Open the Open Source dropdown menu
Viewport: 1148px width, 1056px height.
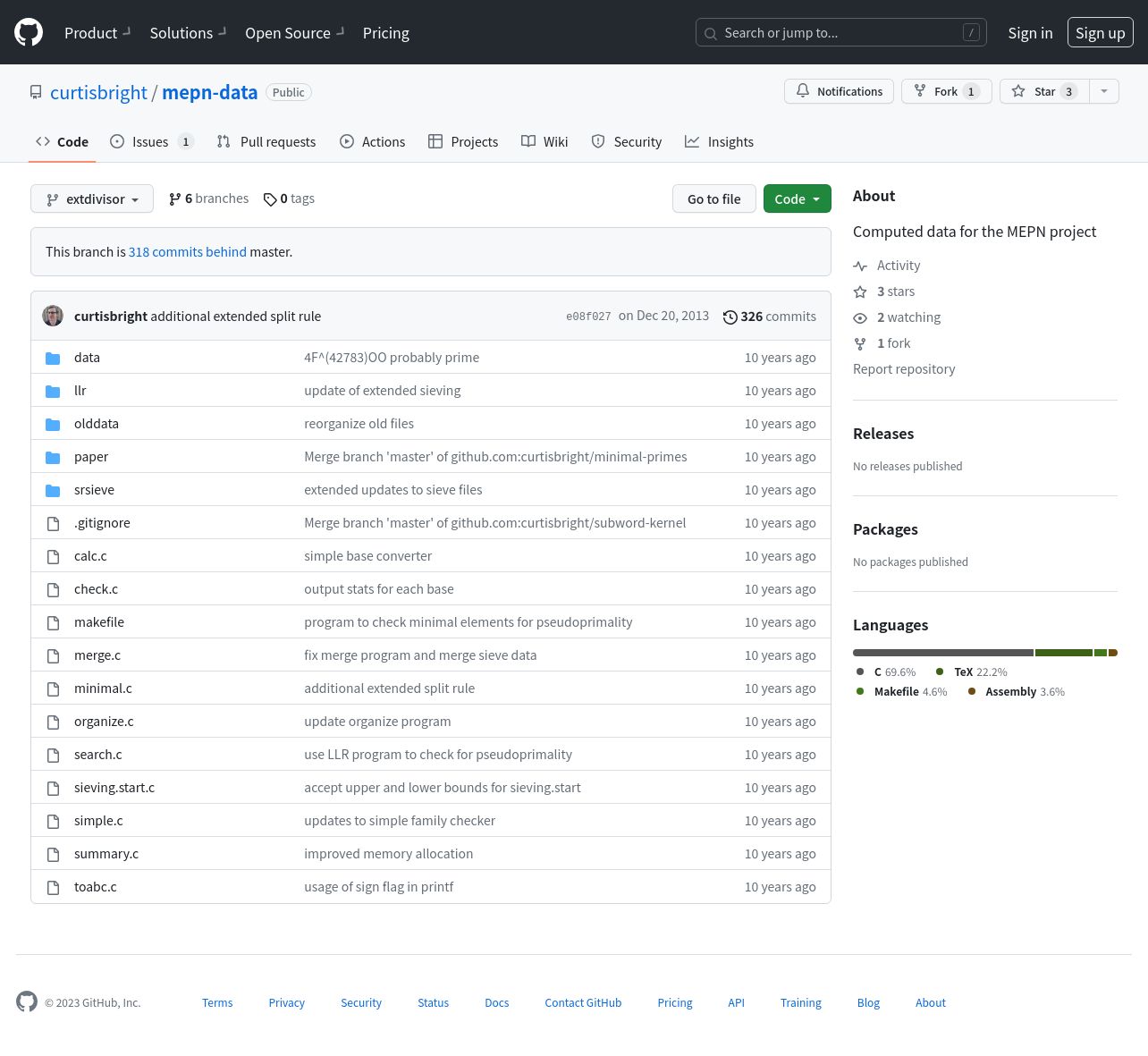[x=294, y=32]
